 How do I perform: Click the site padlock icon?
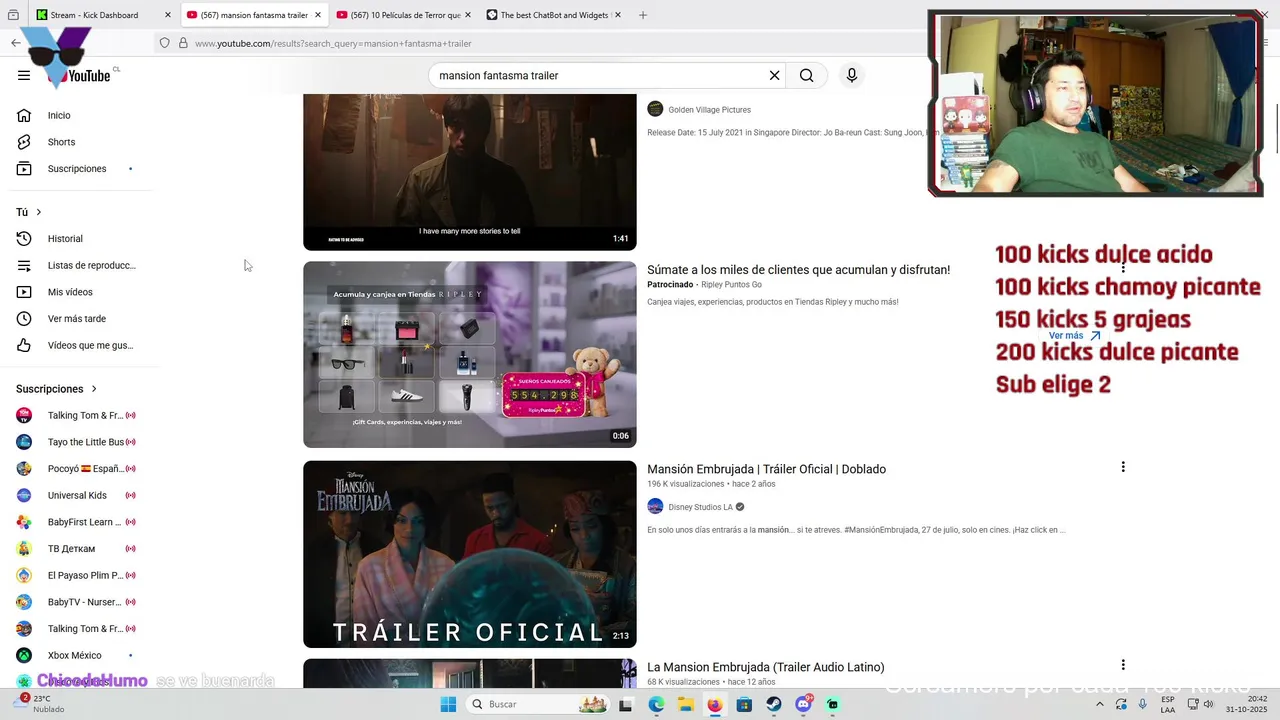183,43
